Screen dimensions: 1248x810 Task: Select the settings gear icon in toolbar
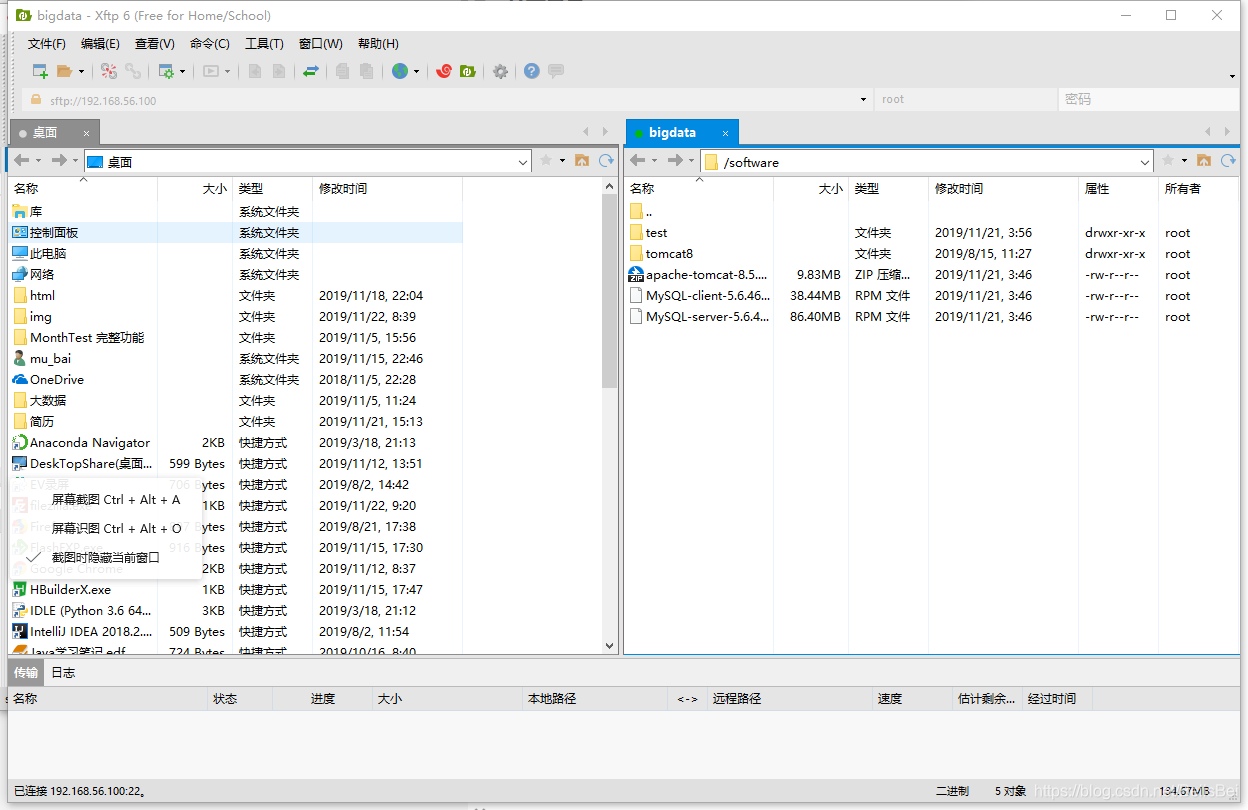tap(499, 71)
